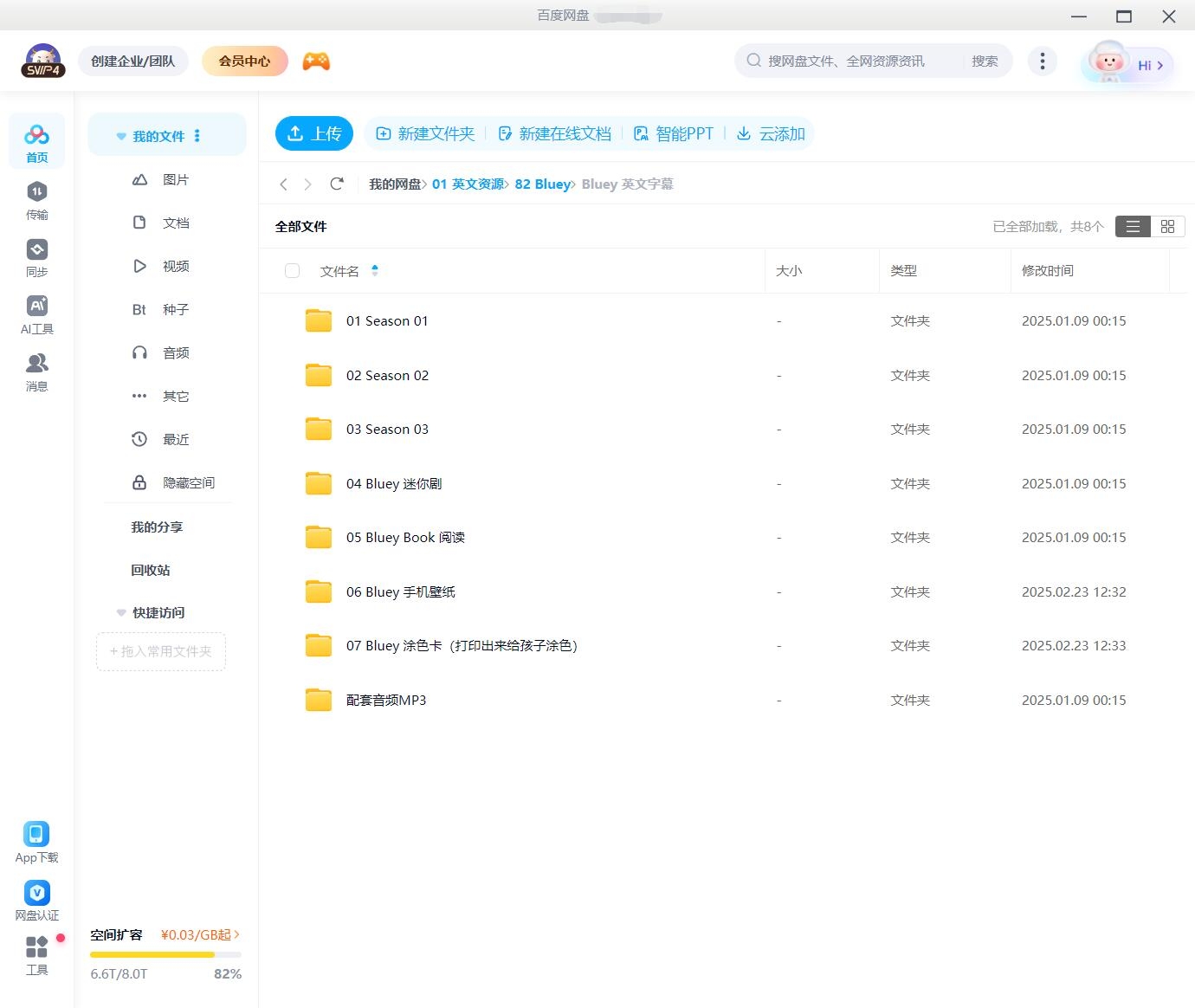Click the 上传 upload button
This screenshot has width=1195, height=1008.
314,133
